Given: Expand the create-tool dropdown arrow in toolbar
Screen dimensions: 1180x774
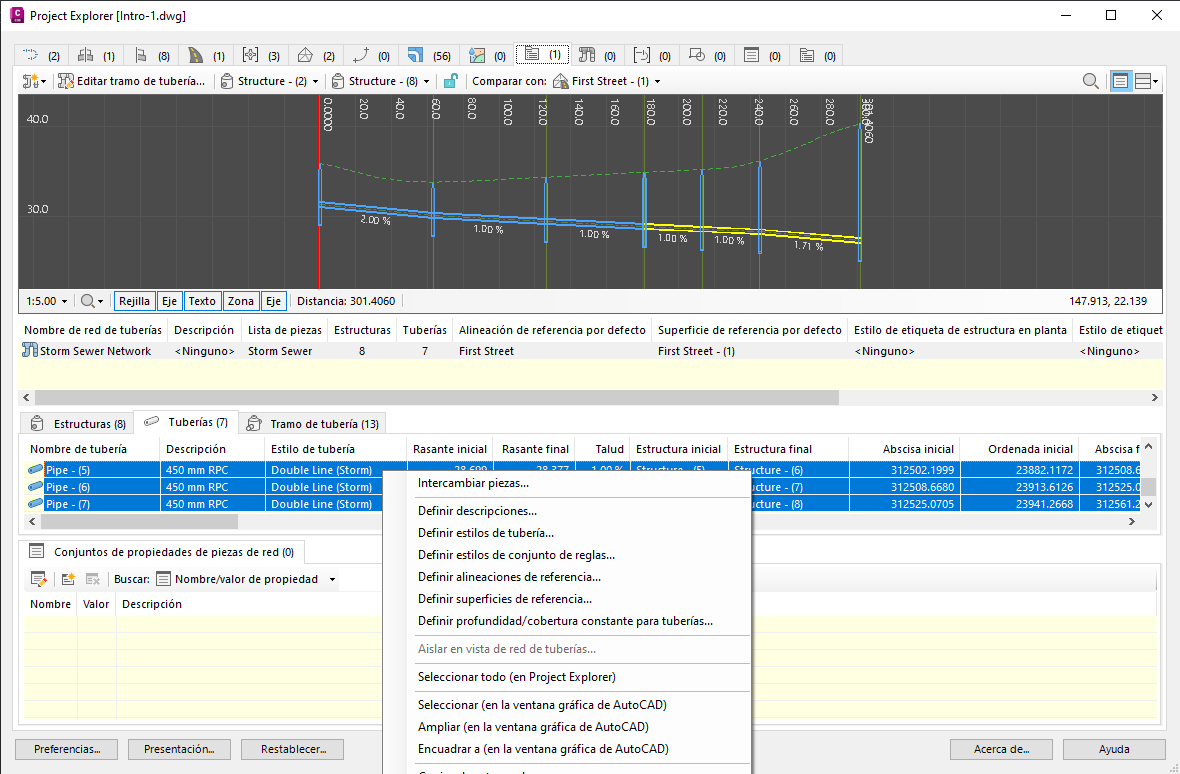Looking at the screenshot, I should click(x=44, y=82).
